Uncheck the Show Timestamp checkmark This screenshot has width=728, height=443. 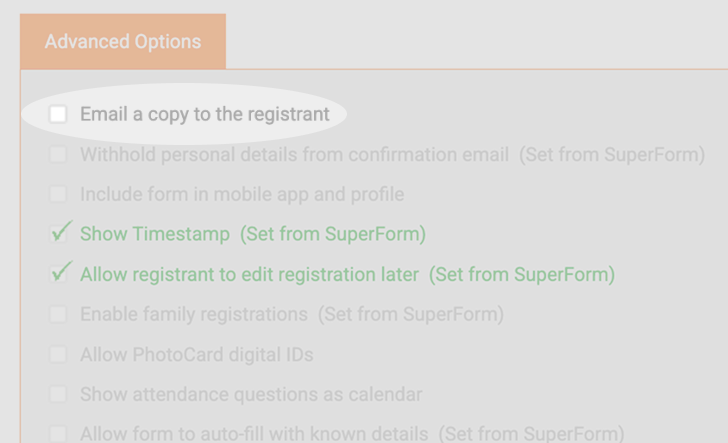60,232
